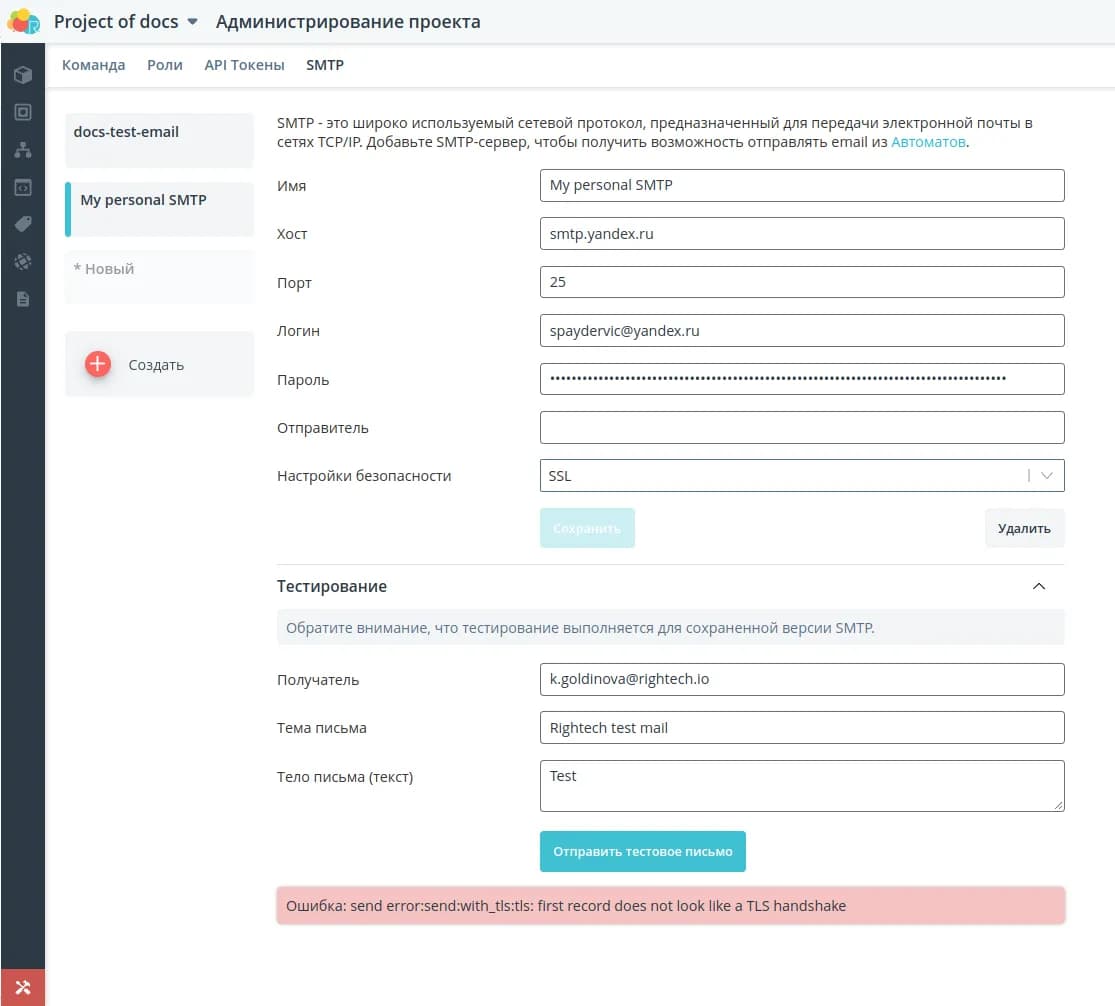Open the tag icon in sidebar

(22, 224)
